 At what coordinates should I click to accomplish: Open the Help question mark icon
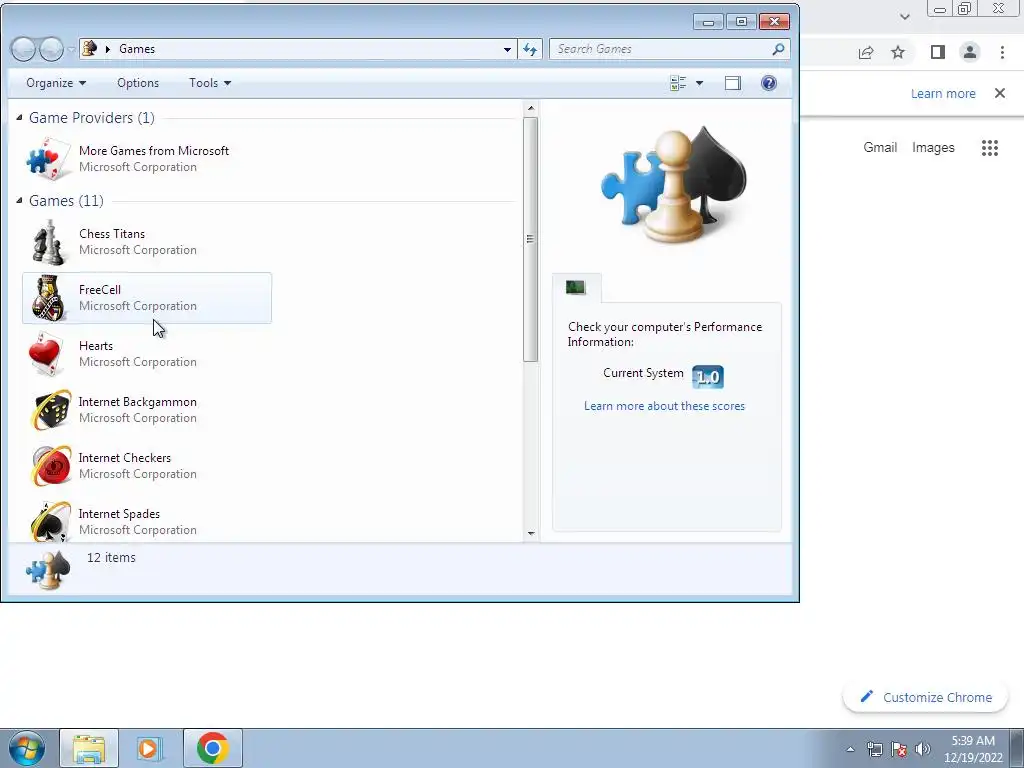(769, 83)
